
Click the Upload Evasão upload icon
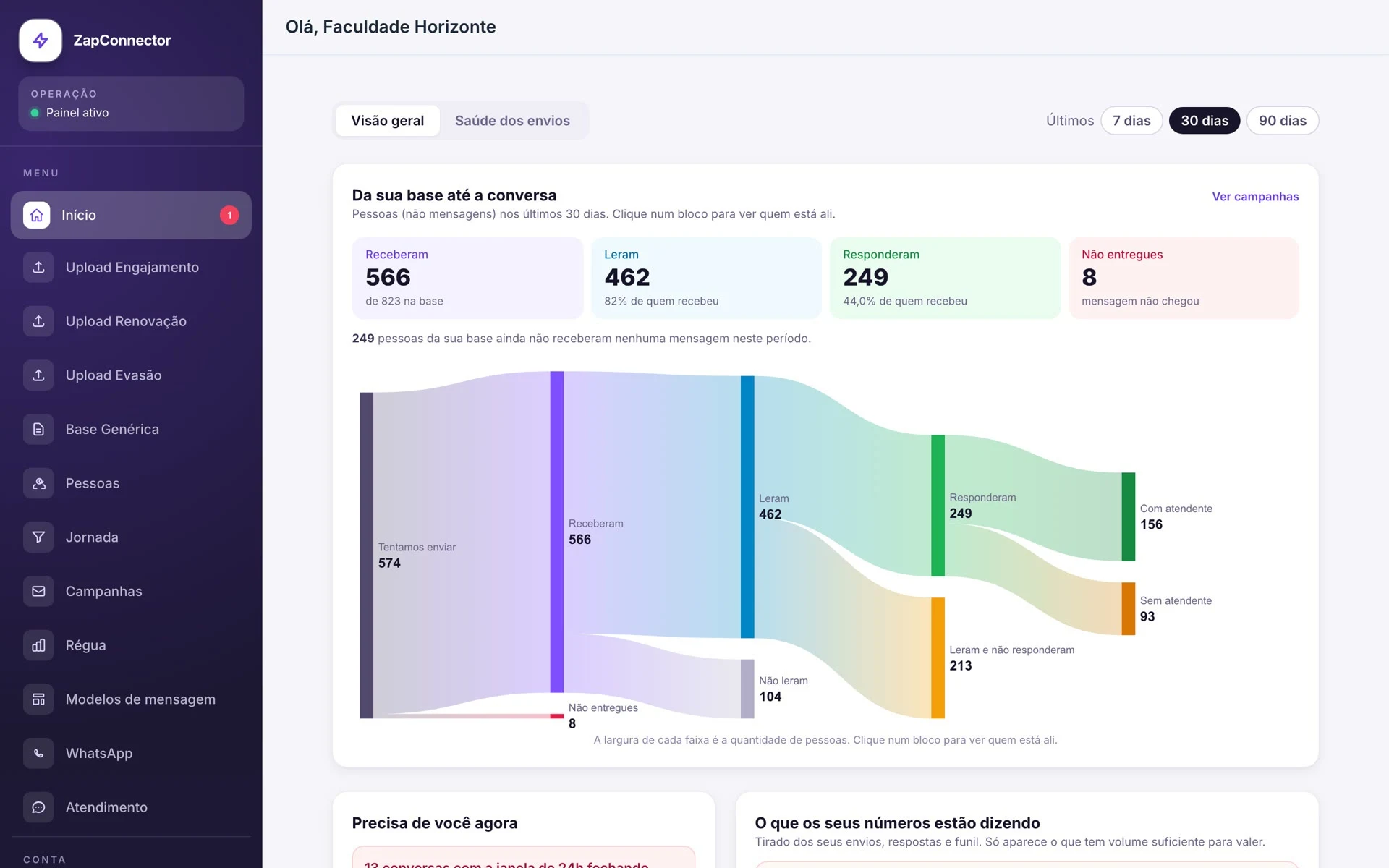[38, 375]
